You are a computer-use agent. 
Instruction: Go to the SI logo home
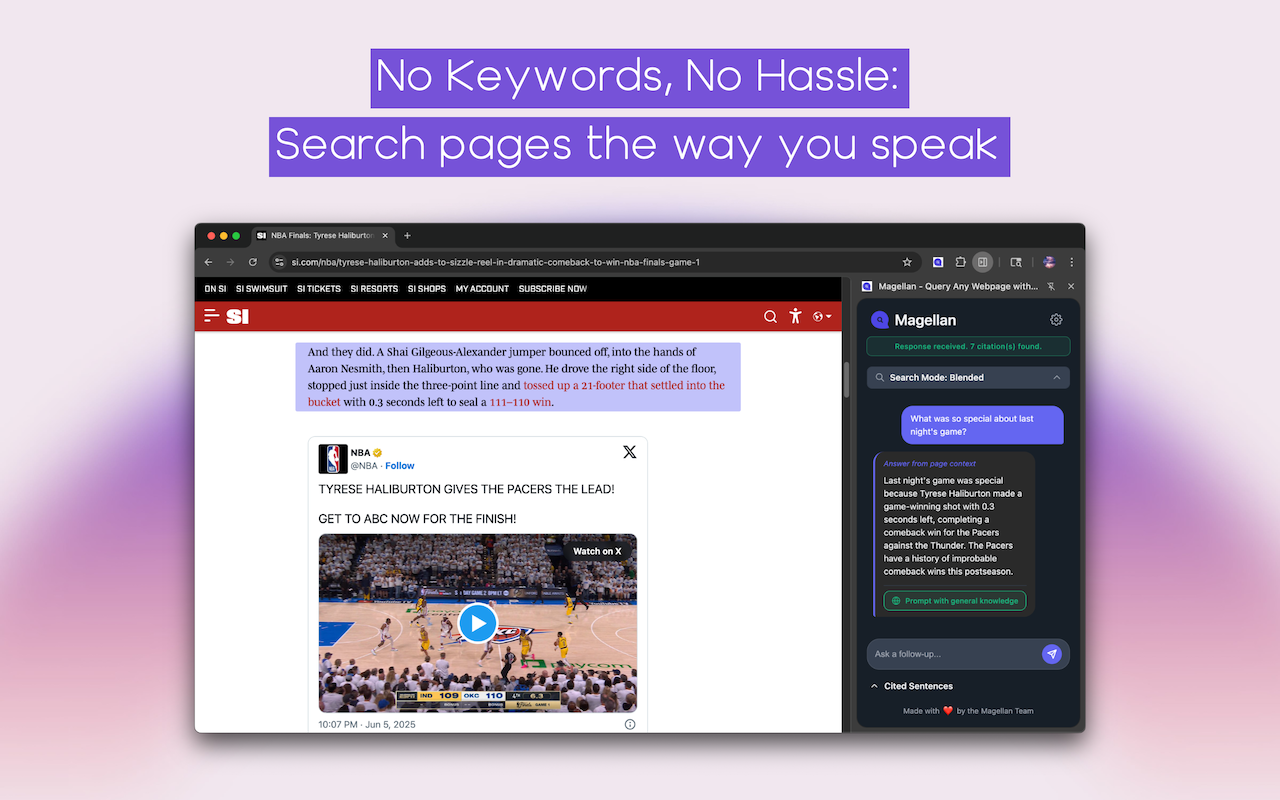tap(238, 316)
